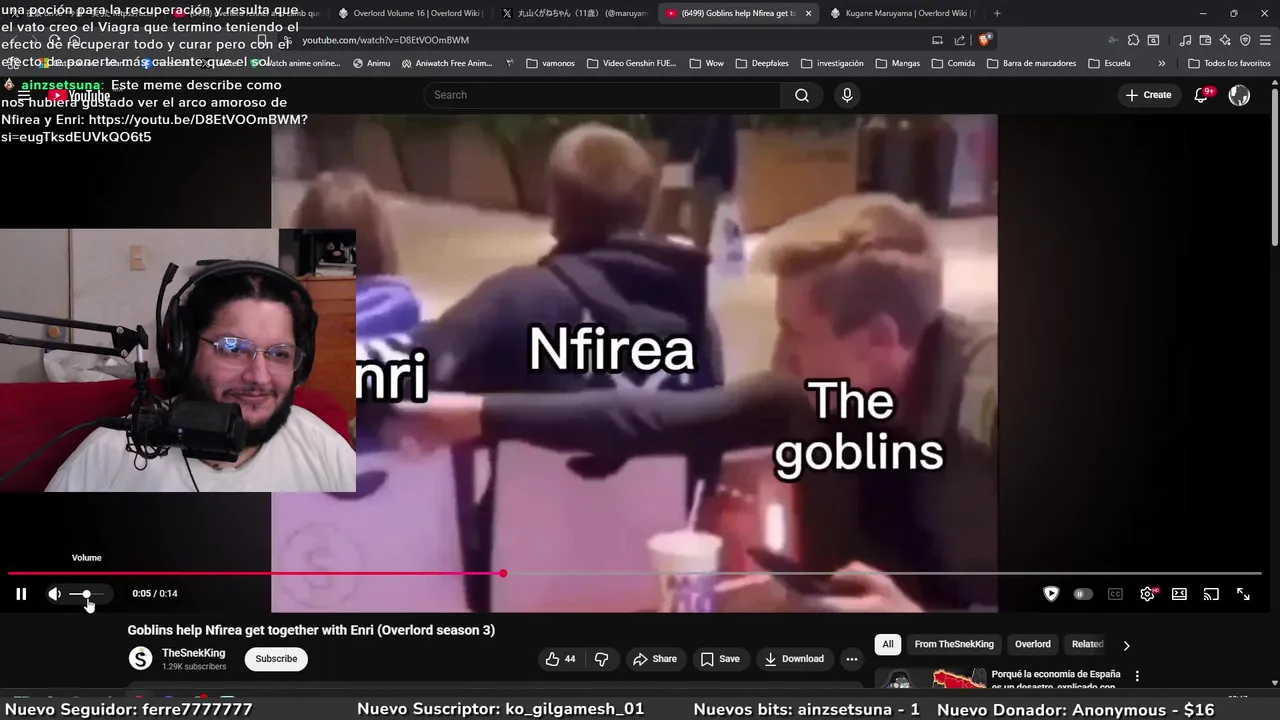Click the address bar URL
The width and height of the screenshot is (1280, 720).
(385, 40)
